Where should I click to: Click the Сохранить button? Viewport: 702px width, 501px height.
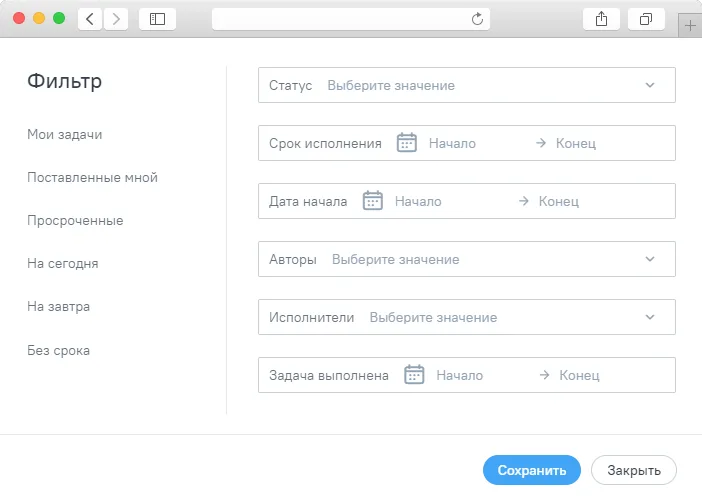coord(532,470)
